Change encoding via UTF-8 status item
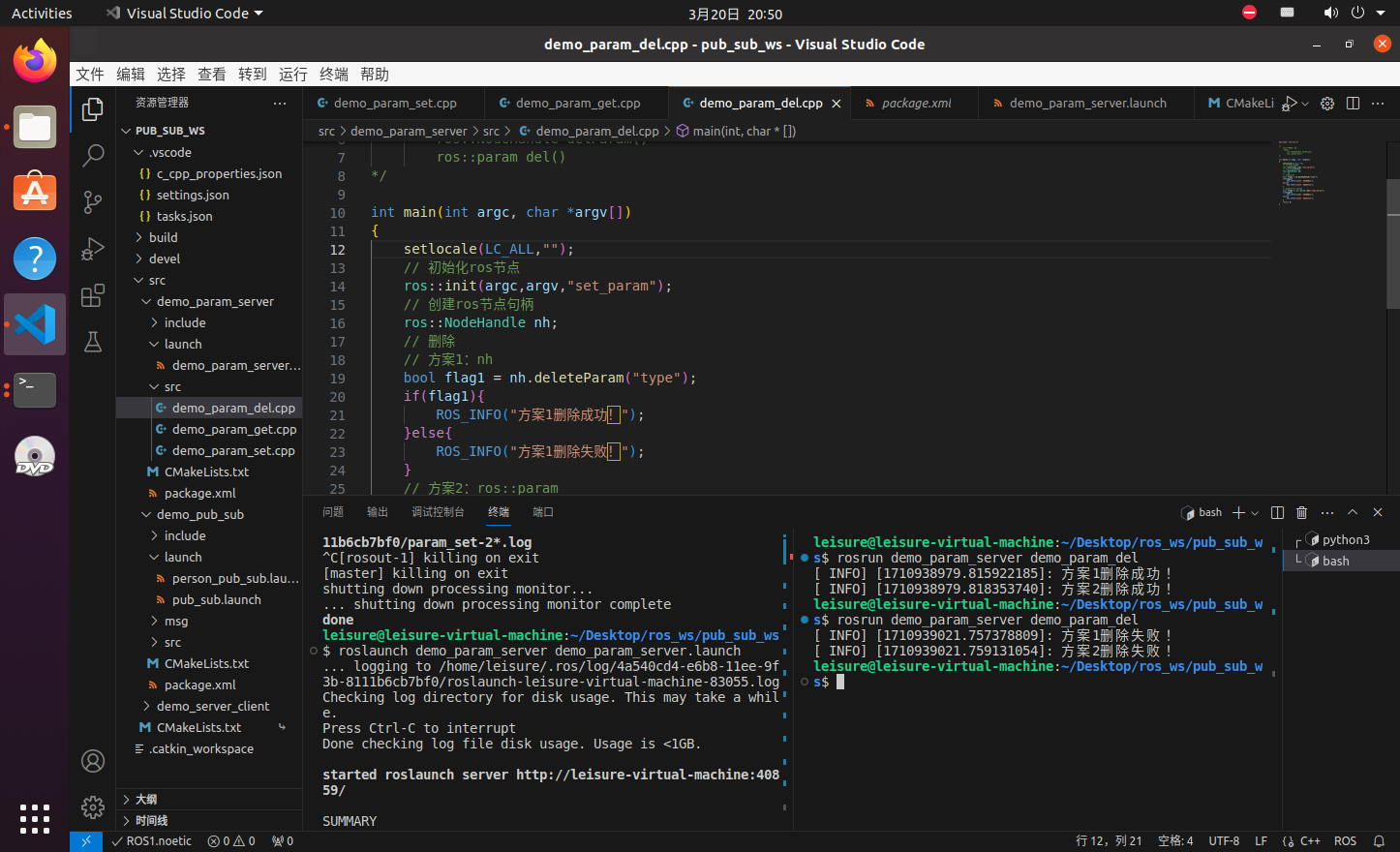This screenshot has height=852, width=1400. (x=1224, y=841)
